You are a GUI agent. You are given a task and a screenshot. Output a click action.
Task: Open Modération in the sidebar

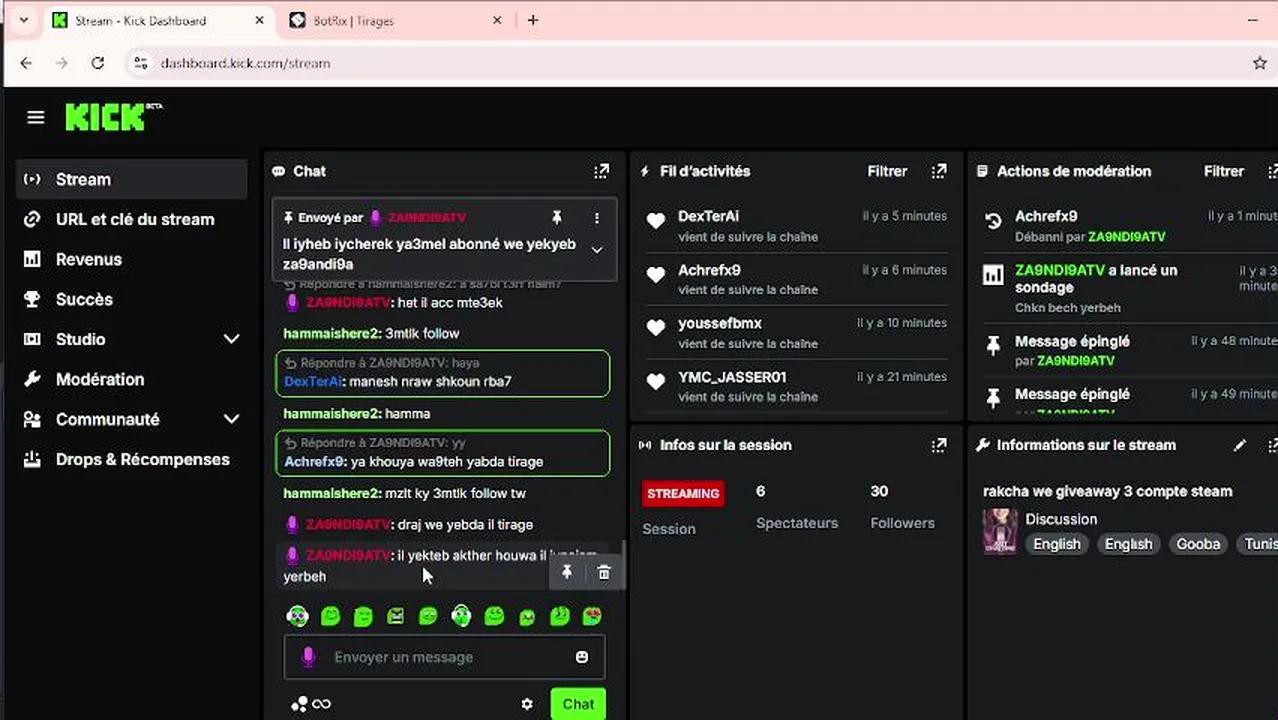(132, 379)
